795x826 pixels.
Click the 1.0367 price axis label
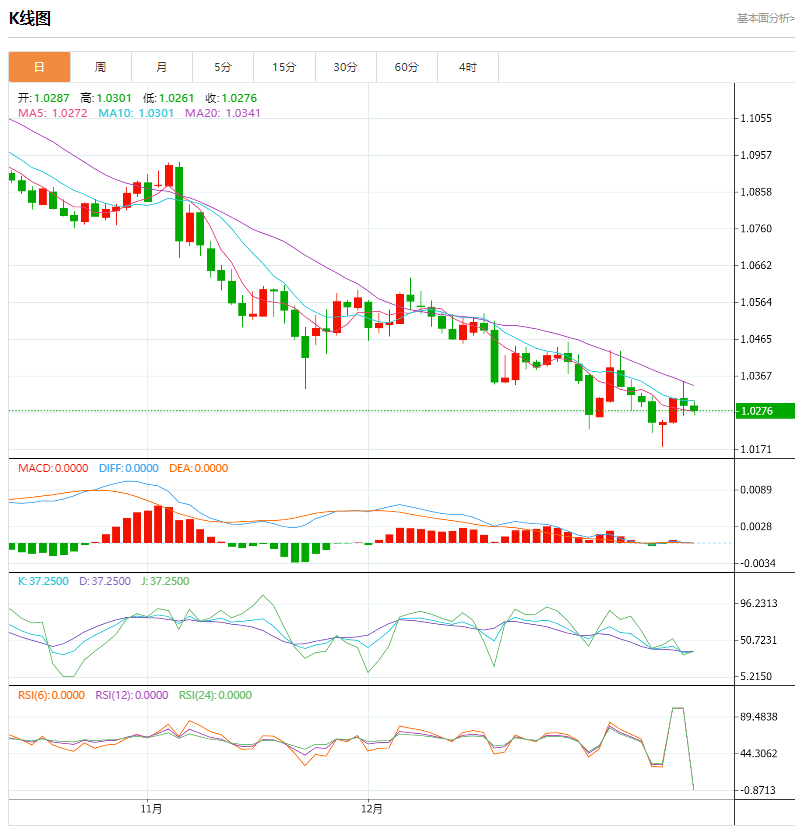[x=756, y=376]
